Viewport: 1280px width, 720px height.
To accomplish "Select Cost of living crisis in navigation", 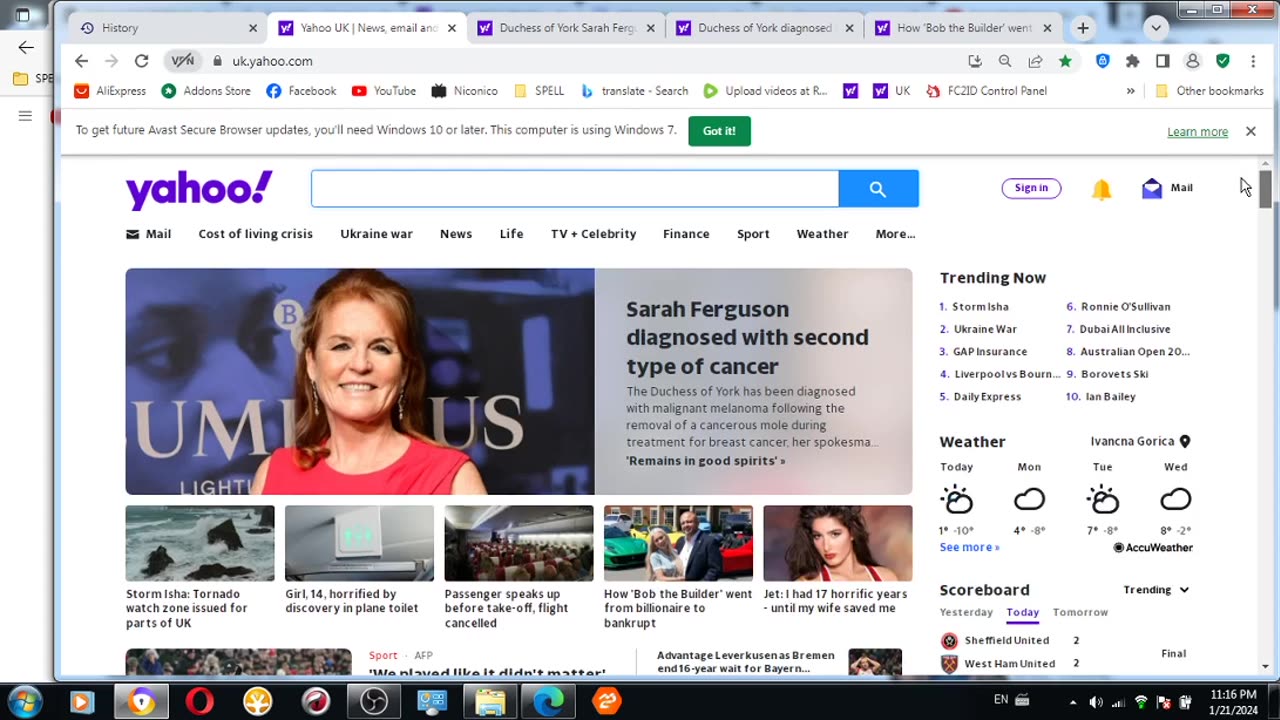I will [x=255, y=234].
